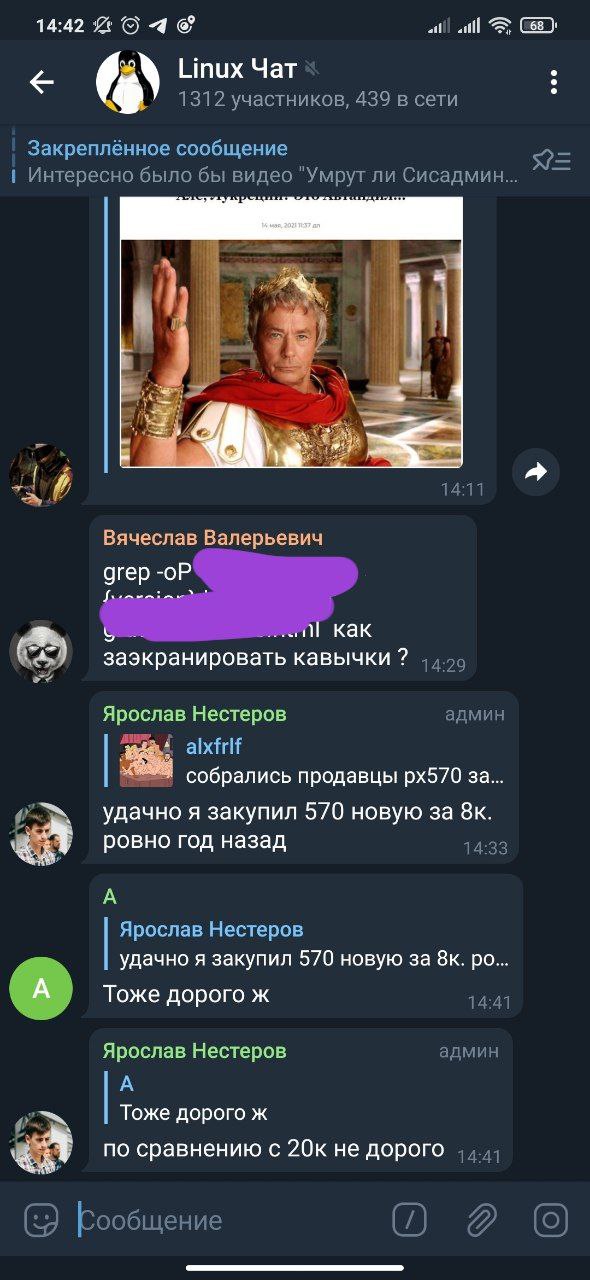Open the sticker and emoji panel
Image resolution: width=590 pixels, height=1280 pixels.
tap(41, 1219)
